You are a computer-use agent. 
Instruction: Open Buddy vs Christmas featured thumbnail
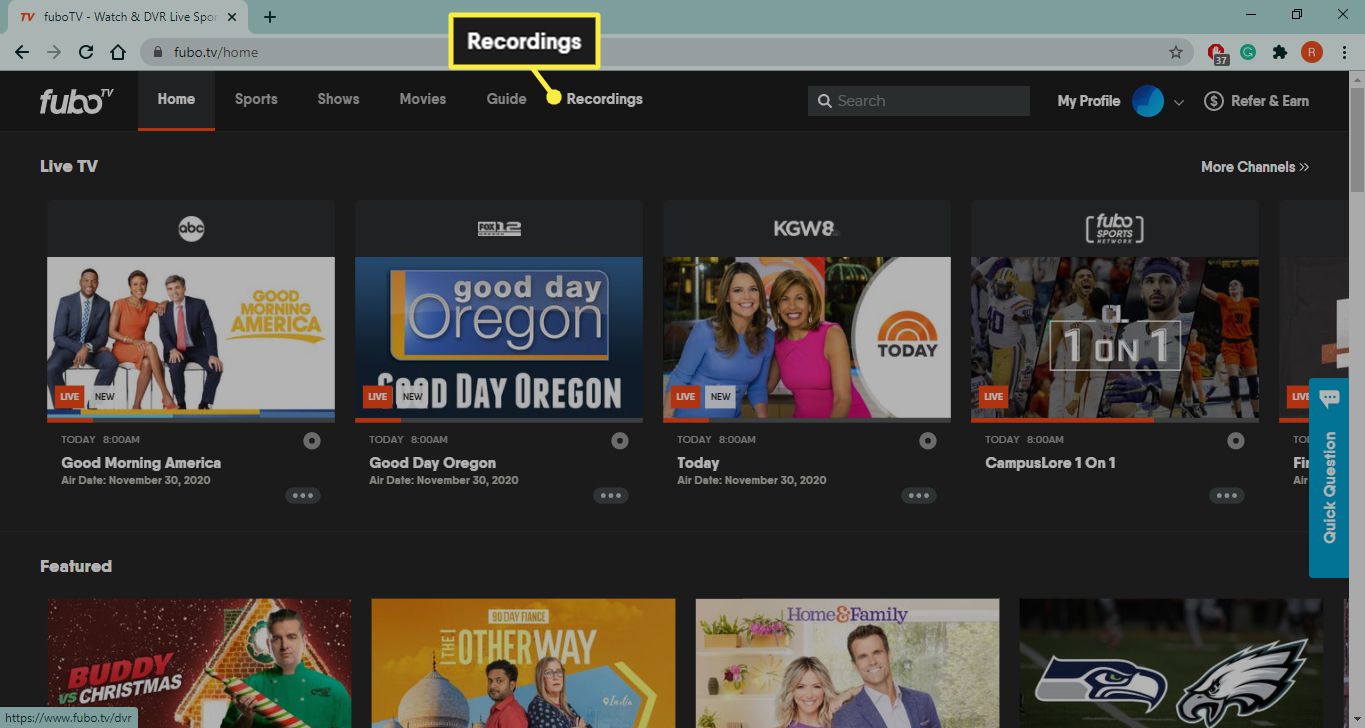coord(199,663)
